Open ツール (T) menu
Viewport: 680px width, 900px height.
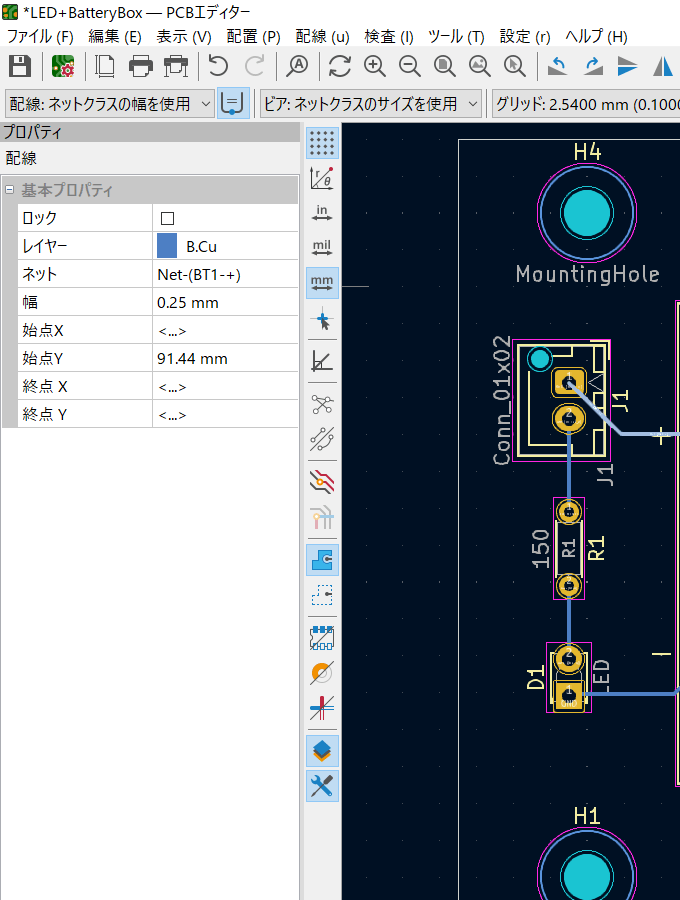[x=456, y=37]
